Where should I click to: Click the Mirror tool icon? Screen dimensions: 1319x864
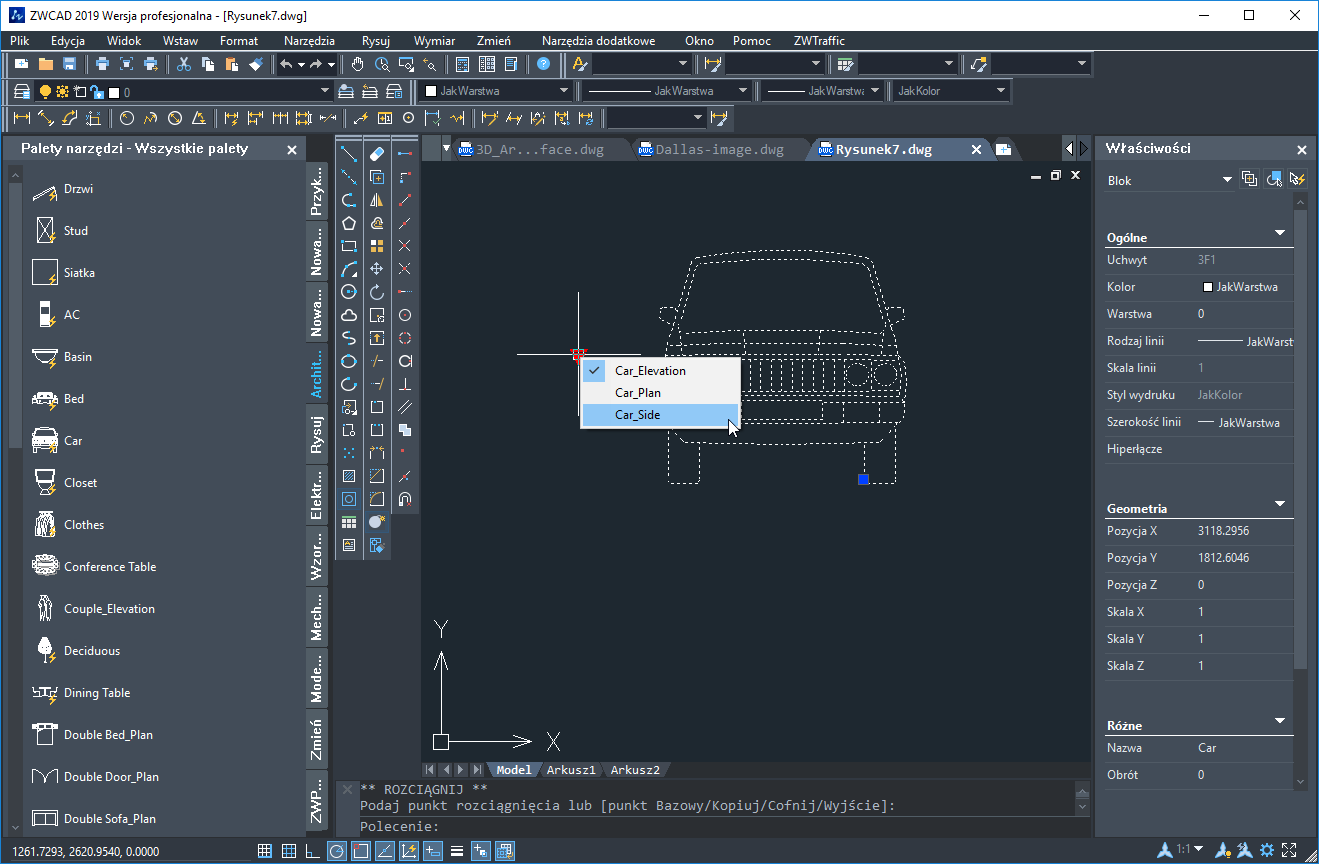[377, 200]
